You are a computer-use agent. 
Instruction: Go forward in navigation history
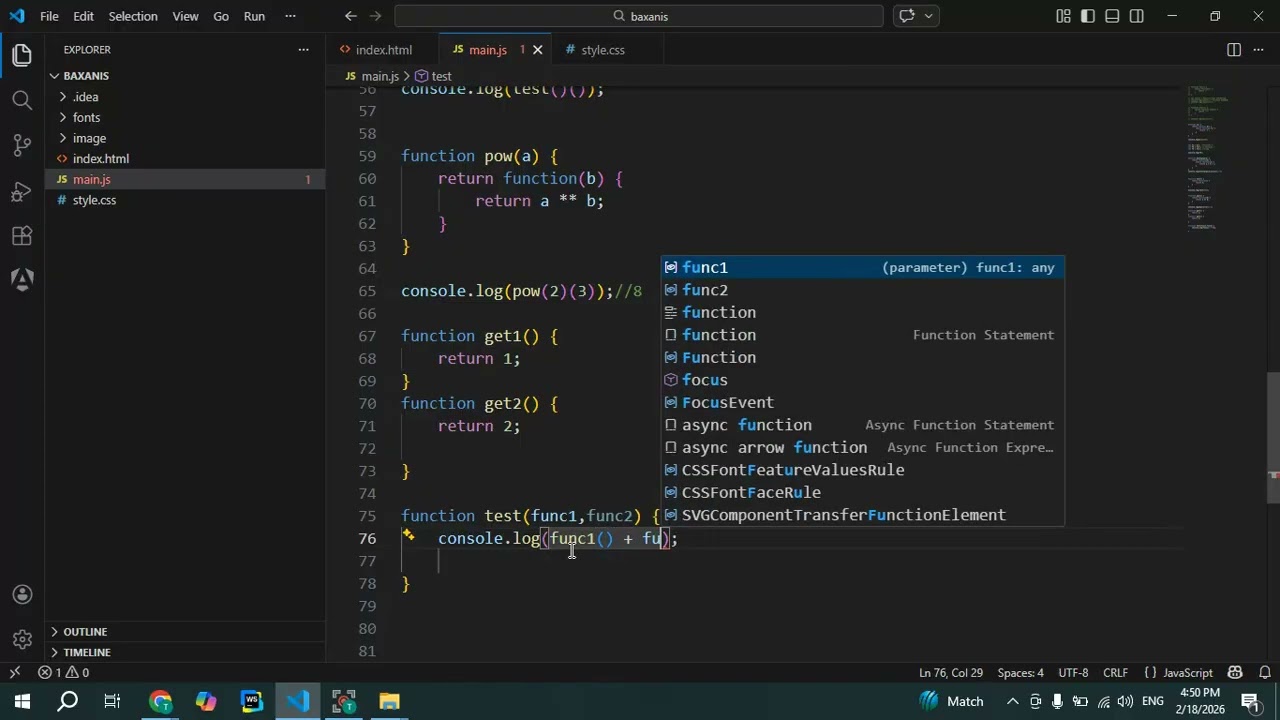click(378, 16)
